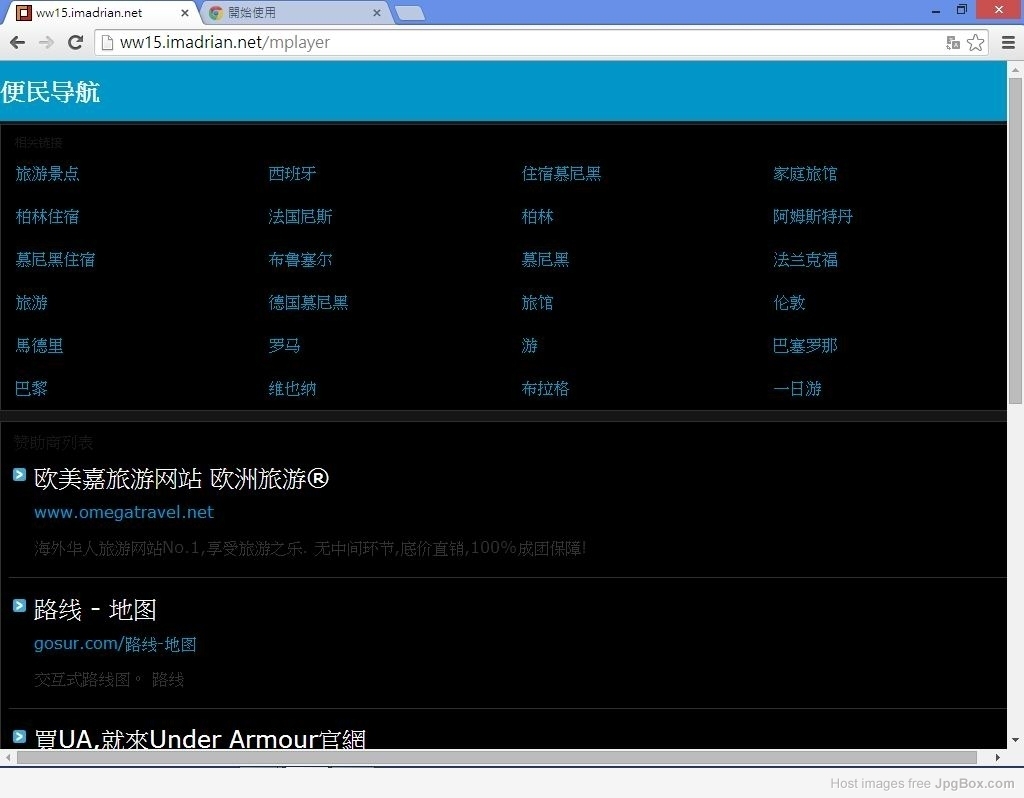The image size is (1024, 798).
Task: Open the 買UA,就來Under Armour官網 ad title
Action: [200, 739]
